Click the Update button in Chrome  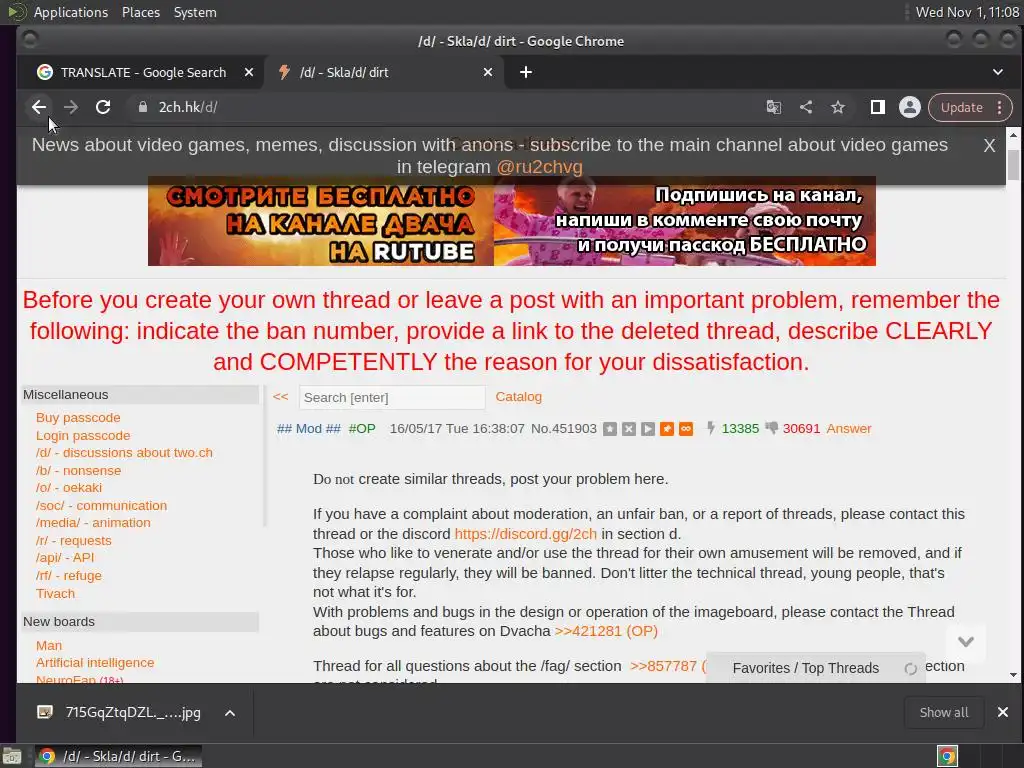pos(961,107)
